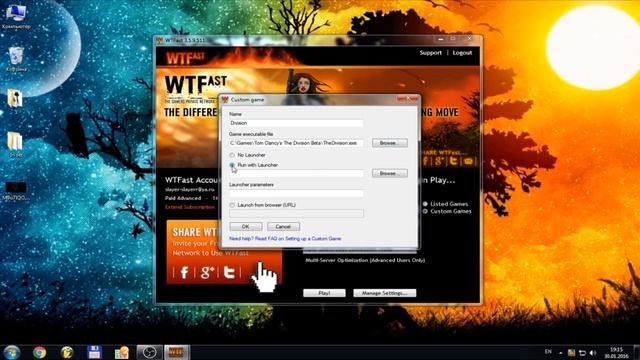Click the Launcher parameters text field
This screenshot has width=640, height=360.
[296, 193]
